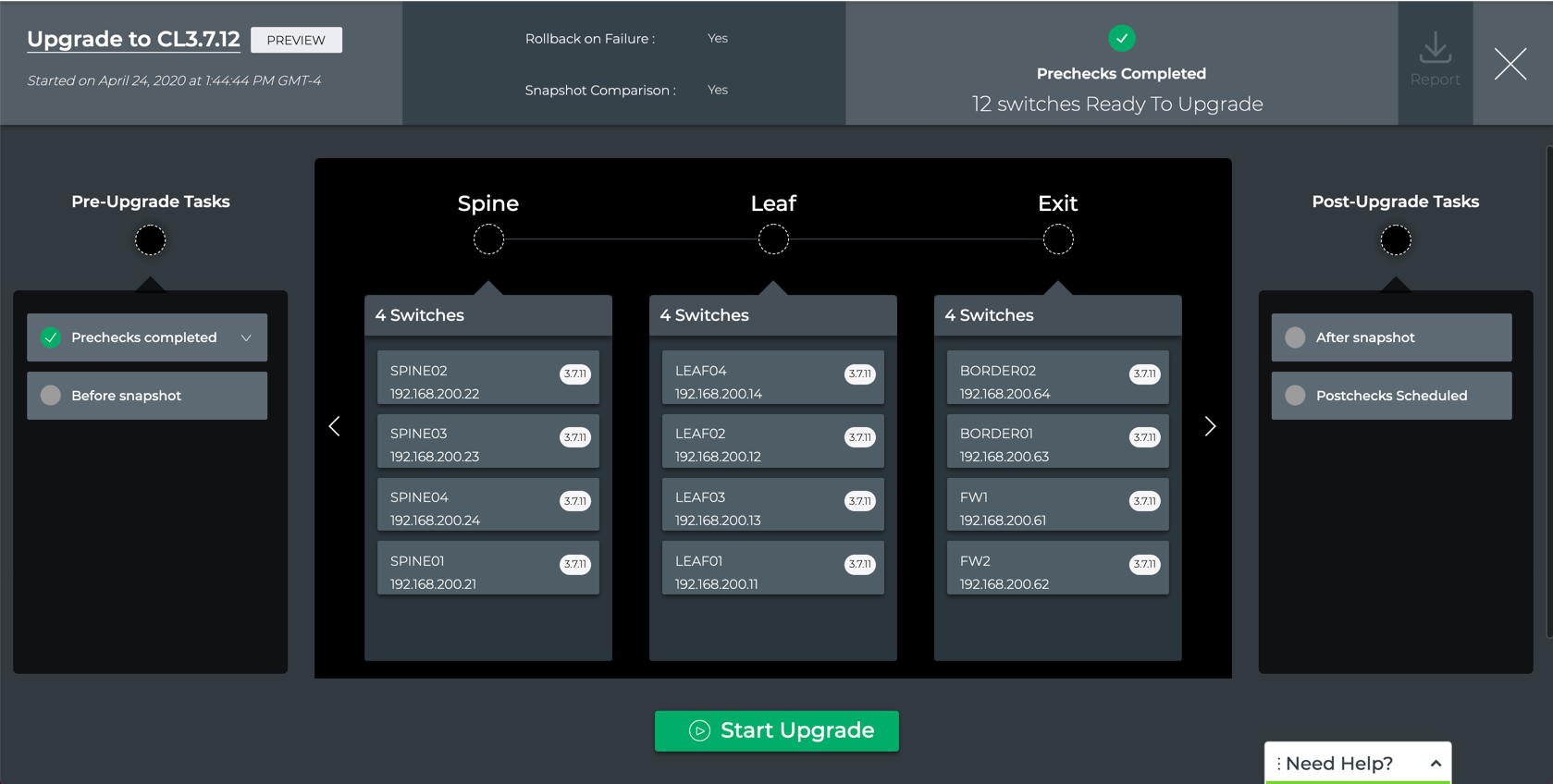Select the SPINE02 switch card
Image resolution: width=1553 pixels, height=784 pixels.
click(487, 382)
